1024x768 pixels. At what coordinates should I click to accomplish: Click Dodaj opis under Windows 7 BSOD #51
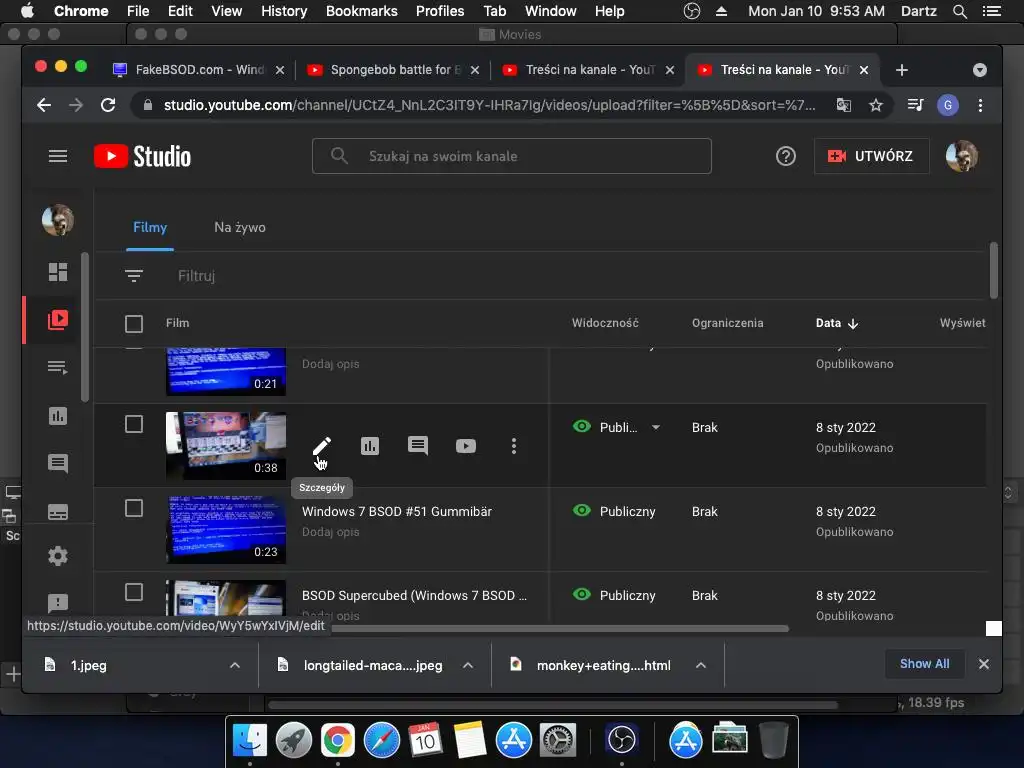click(330, 532)
